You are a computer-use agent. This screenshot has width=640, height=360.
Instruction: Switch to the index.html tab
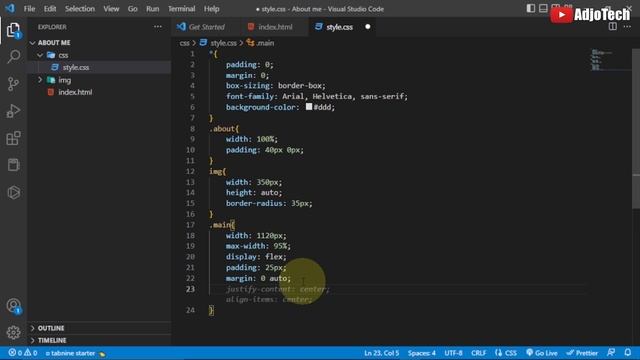(x=275, y=27)
